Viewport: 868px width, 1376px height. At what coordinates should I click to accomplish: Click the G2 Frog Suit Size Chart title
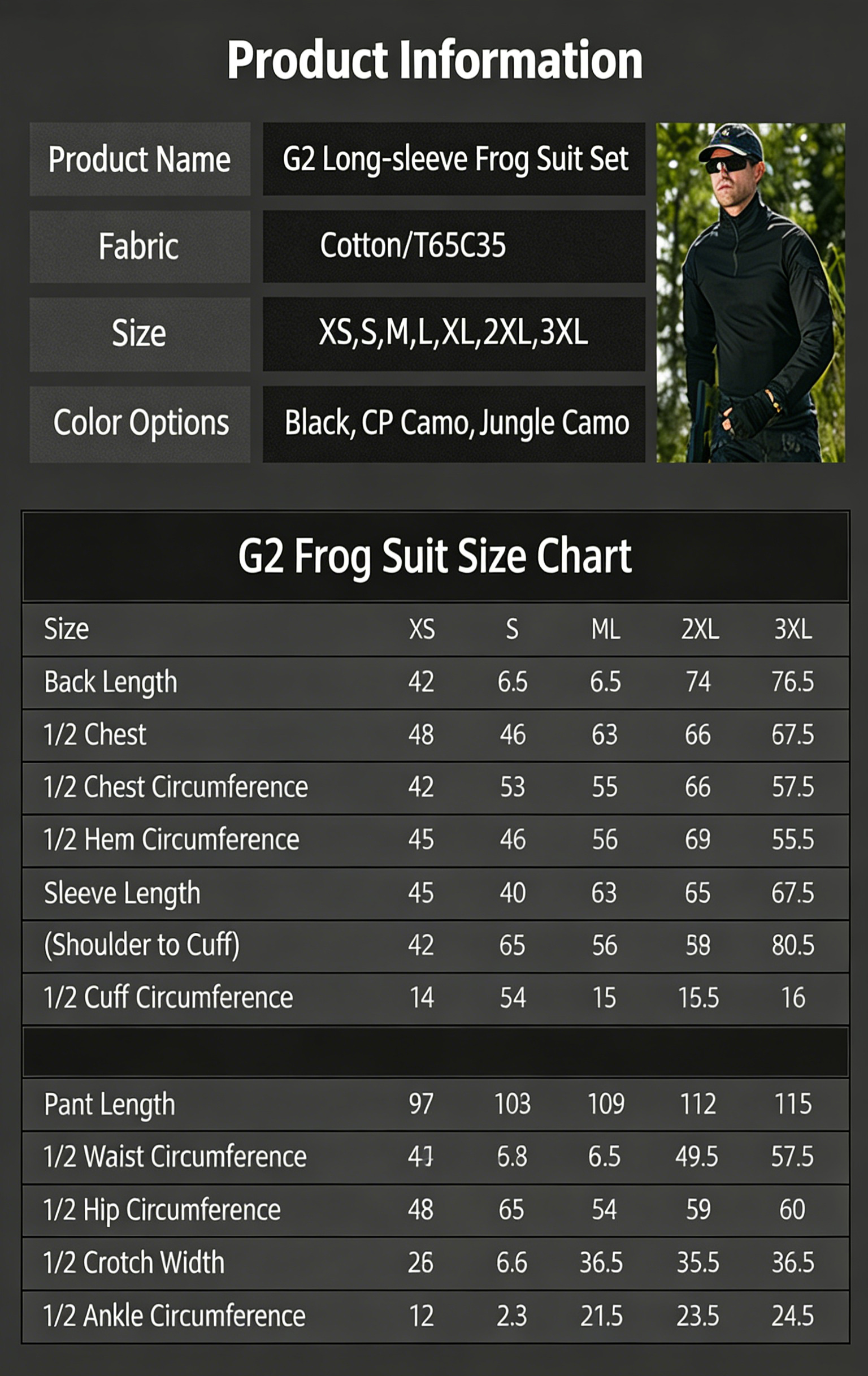tap(435, 556)
